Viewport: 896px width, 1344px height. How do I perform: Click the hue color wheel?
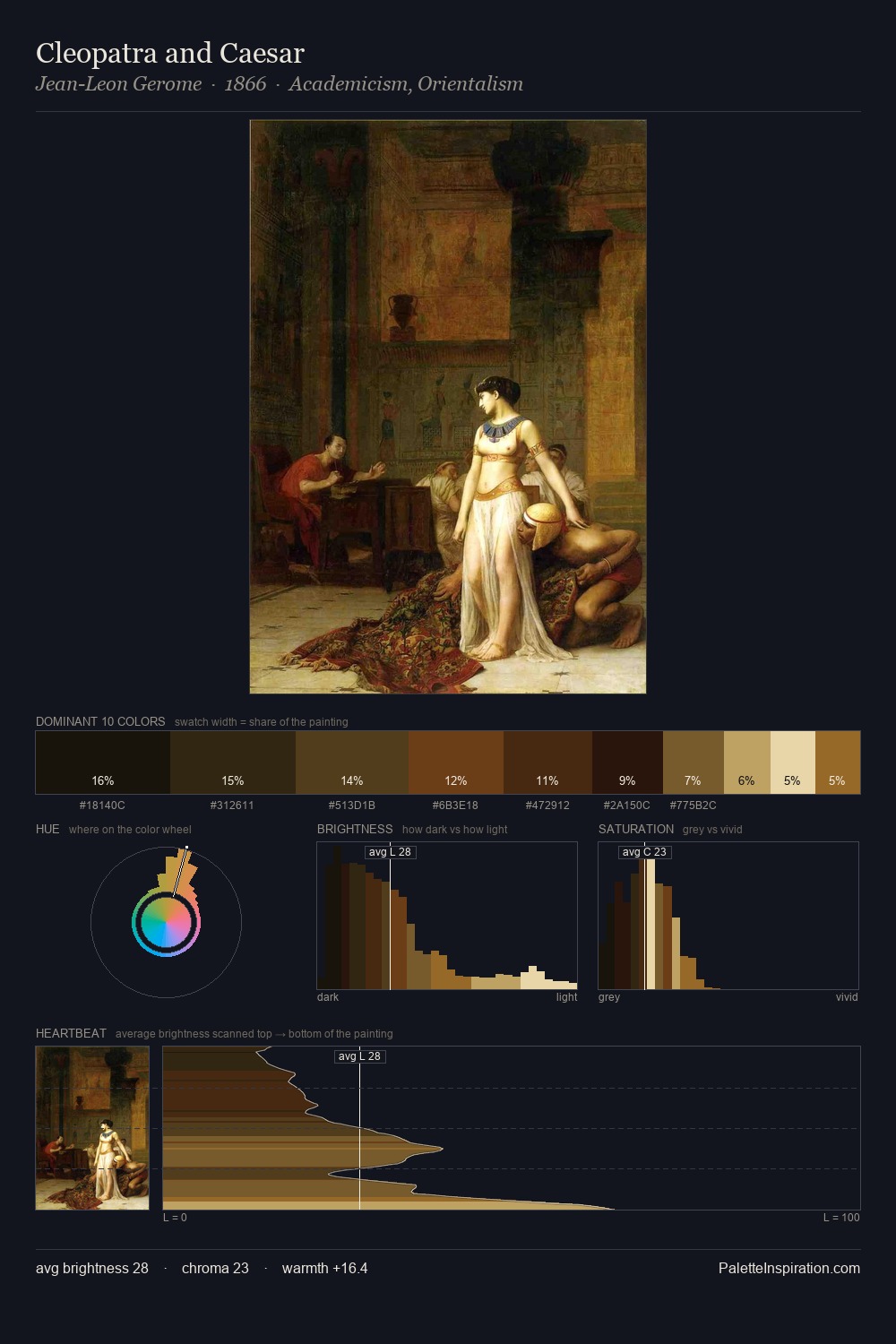[166, 922]
